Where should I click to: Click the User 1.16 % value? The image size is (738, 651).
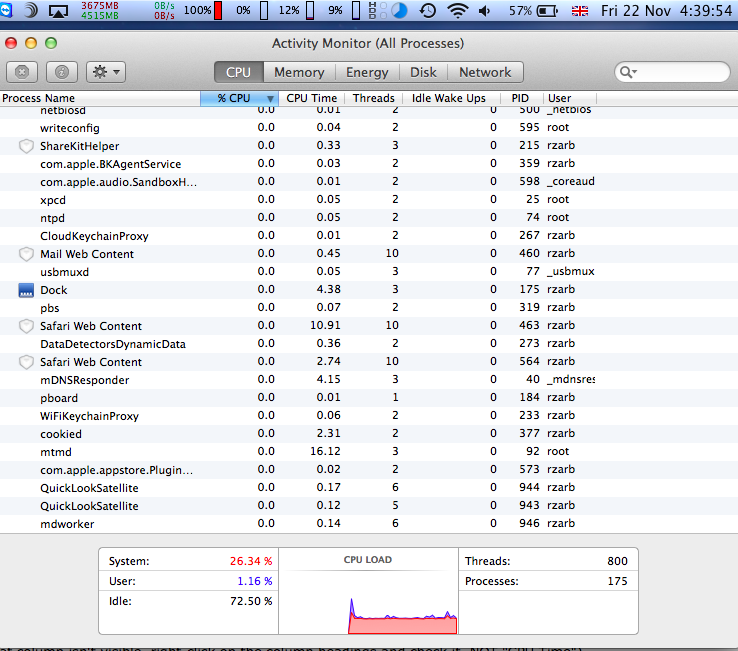click(x=255, y=581)
